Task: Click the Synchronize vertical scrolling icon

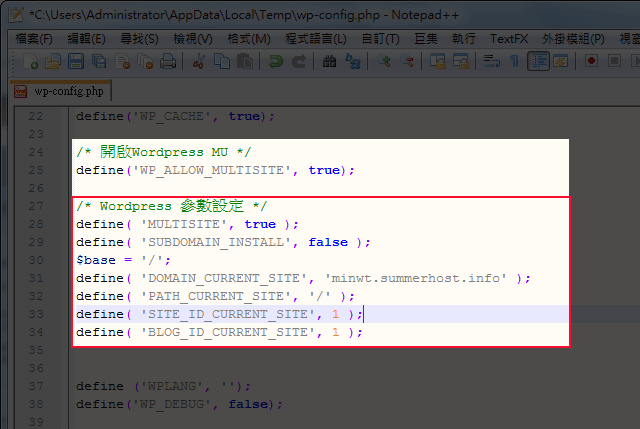Action: point(438,62)
